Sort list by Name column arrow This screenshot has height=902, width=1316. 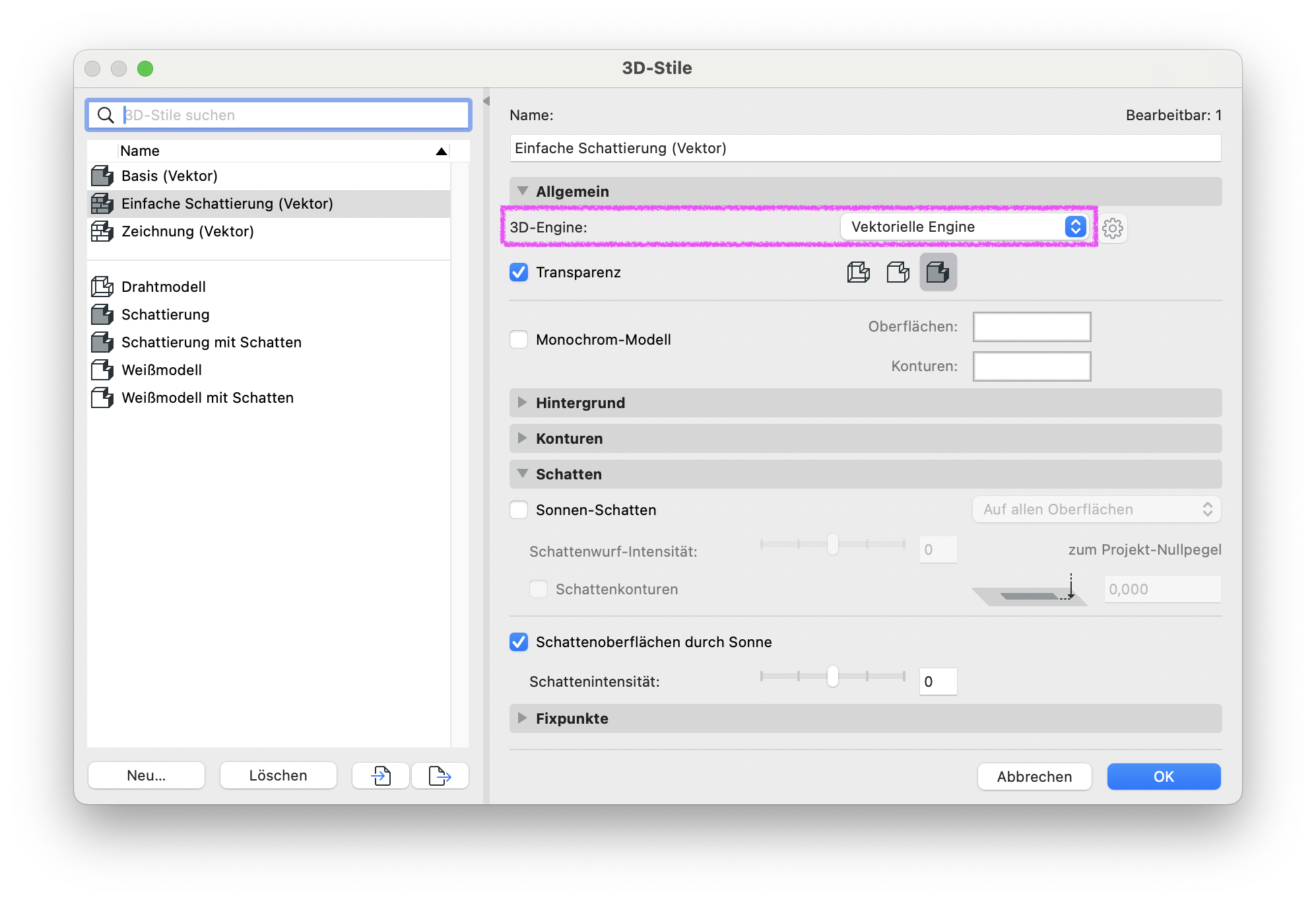[x=442, y=151]
